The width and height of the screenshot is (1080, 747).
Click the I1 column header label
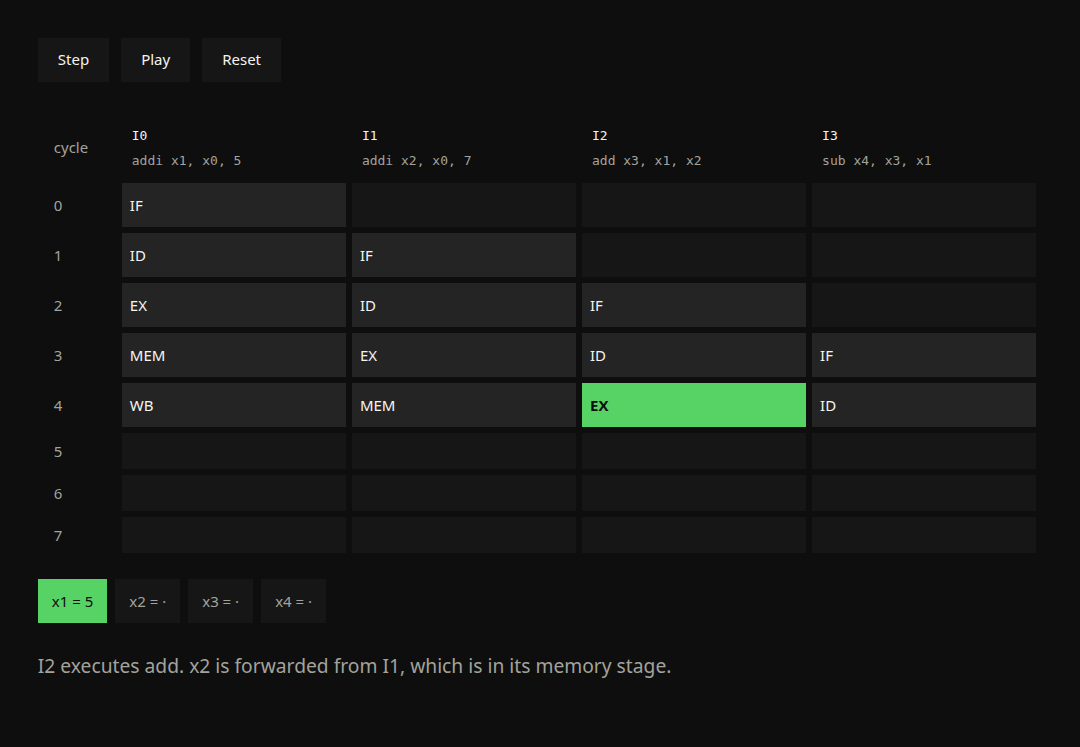pos(370,136)
